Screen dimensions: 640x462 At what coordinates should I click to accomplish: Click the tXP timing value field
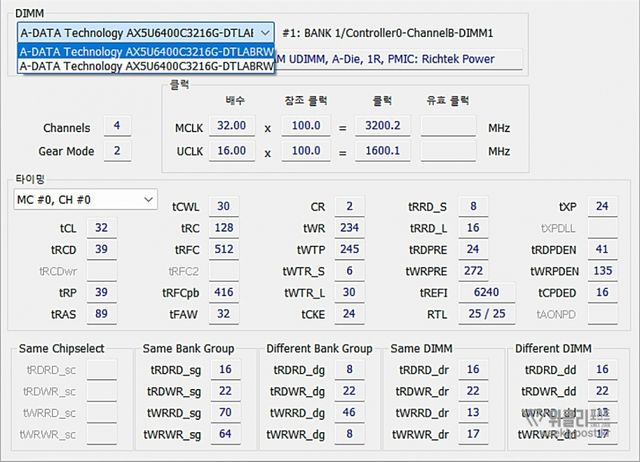pos(601,206)
